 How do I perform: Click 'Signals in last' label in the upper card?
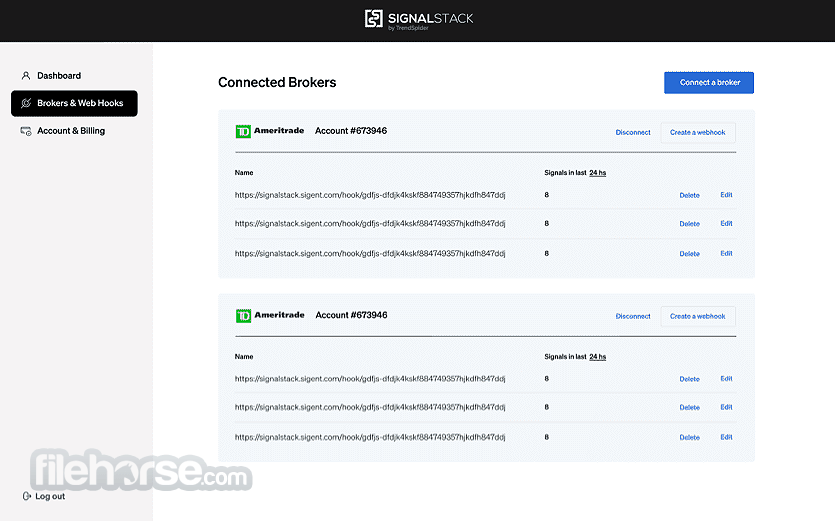[565, 173]
